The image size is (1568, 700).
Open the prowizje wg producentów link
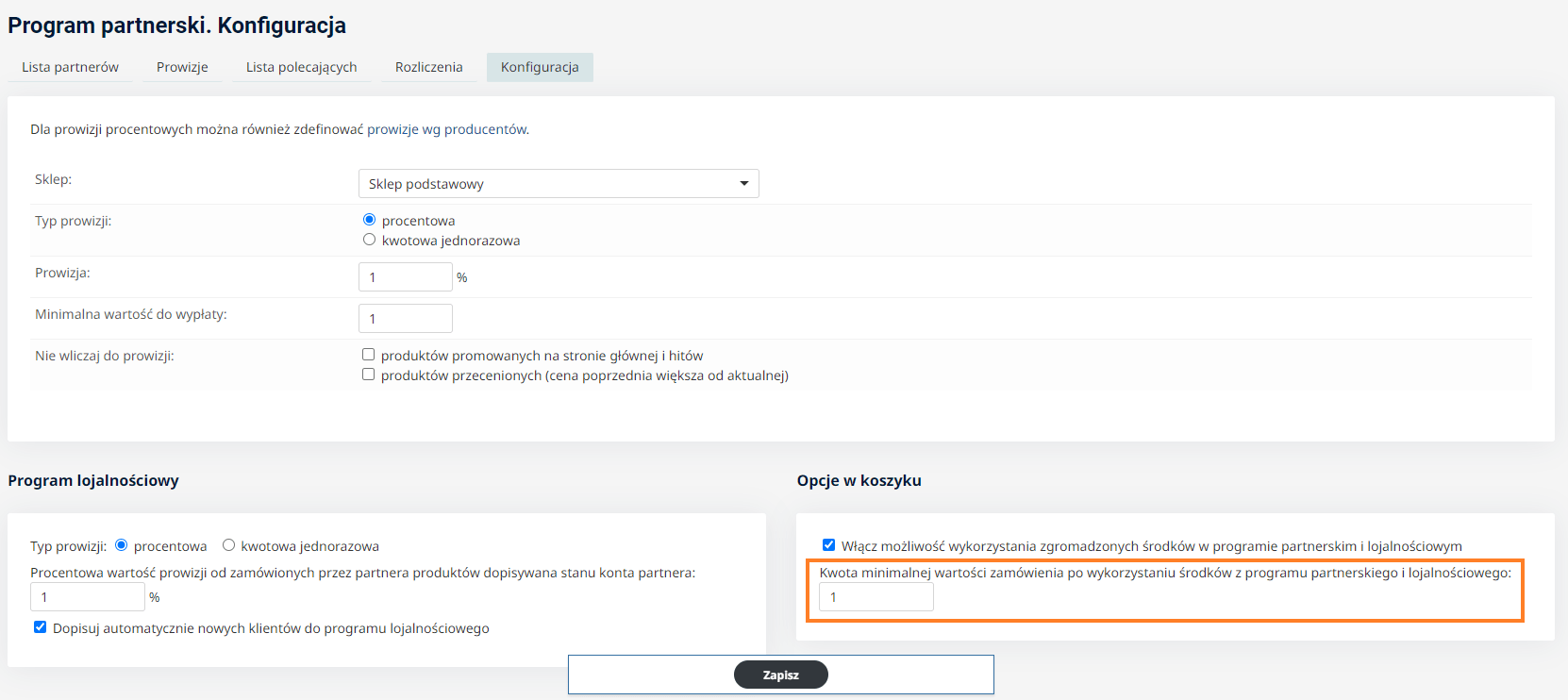[x=447, y=129]
